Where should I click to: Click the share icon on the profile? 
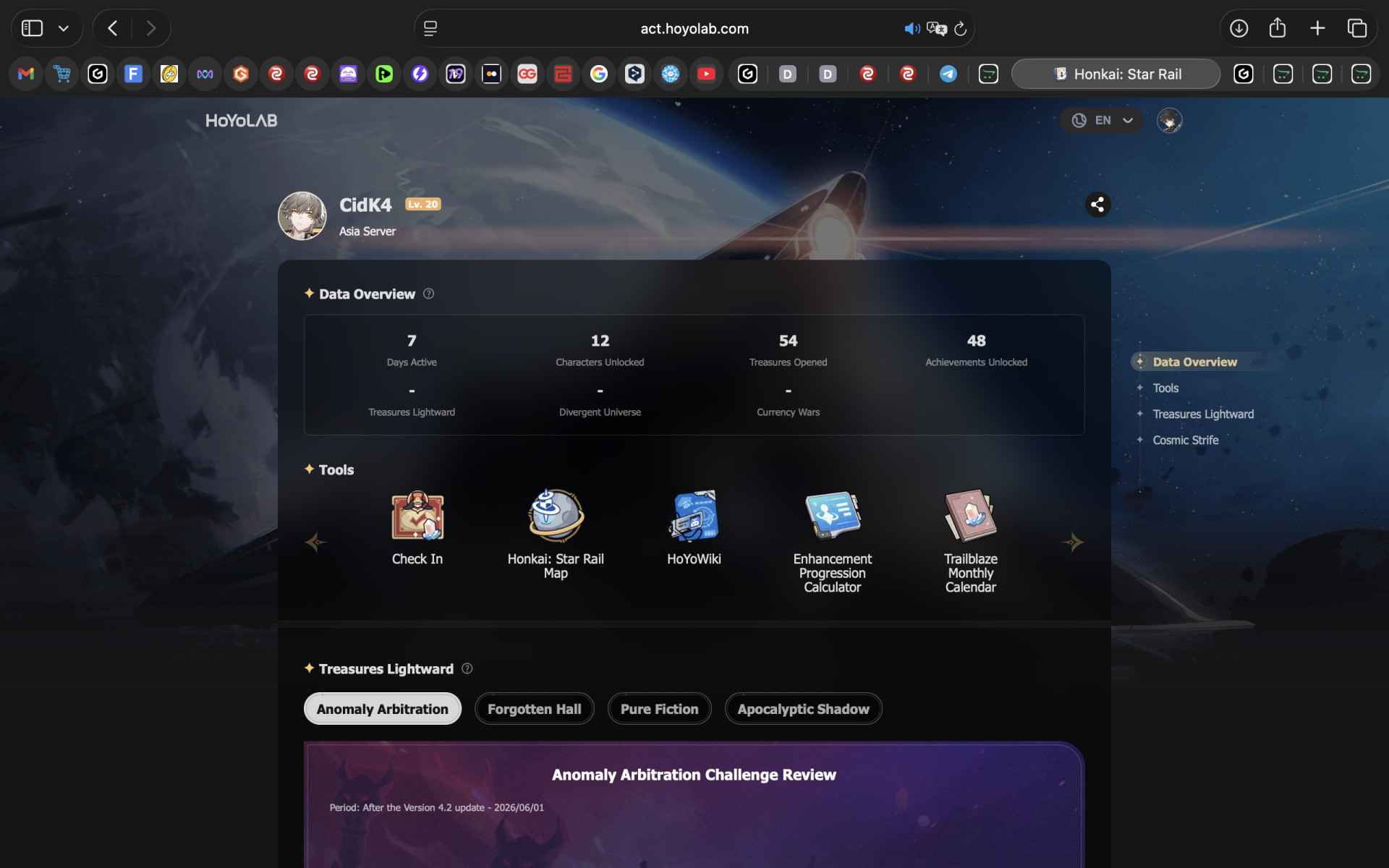coord(1097,205)
